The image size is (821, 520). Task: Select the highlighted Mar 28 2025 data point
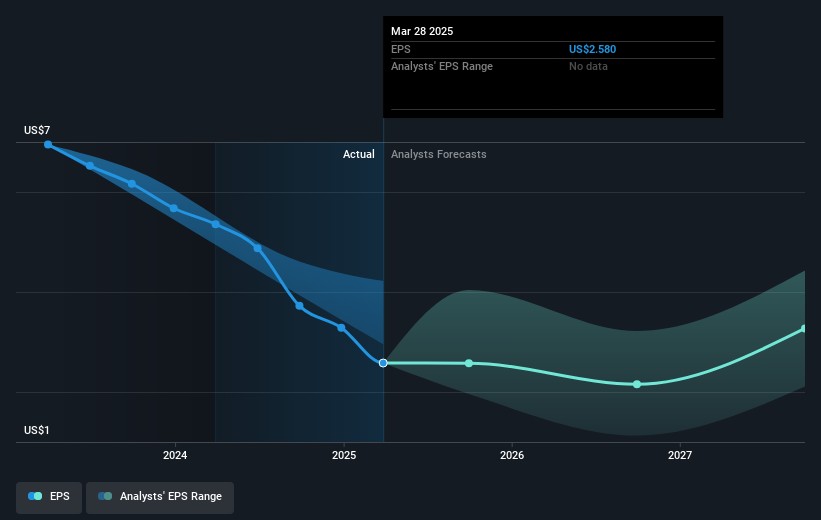point(383,362)
